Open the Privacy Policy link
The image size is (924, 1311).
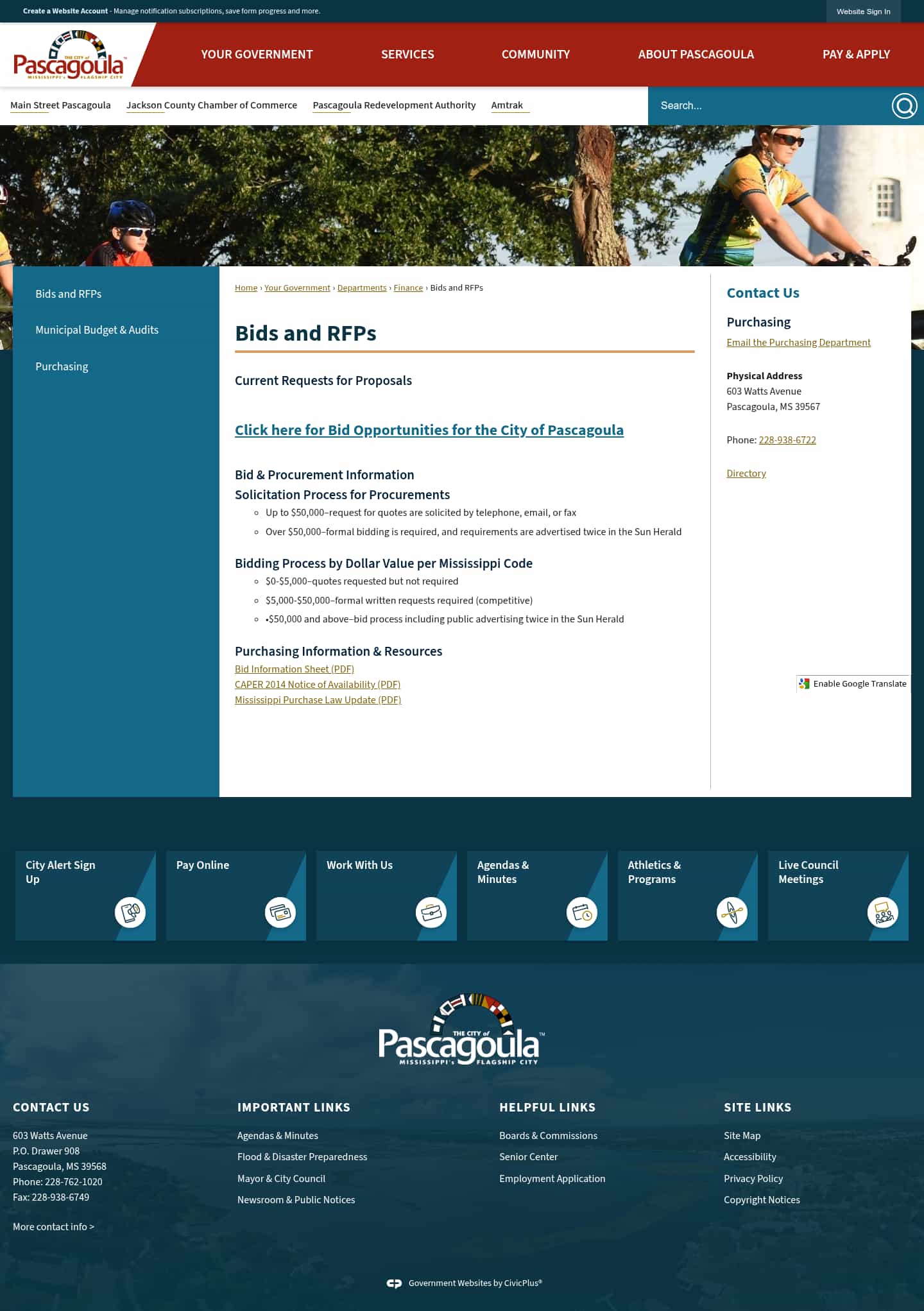tap(753, 1179)
